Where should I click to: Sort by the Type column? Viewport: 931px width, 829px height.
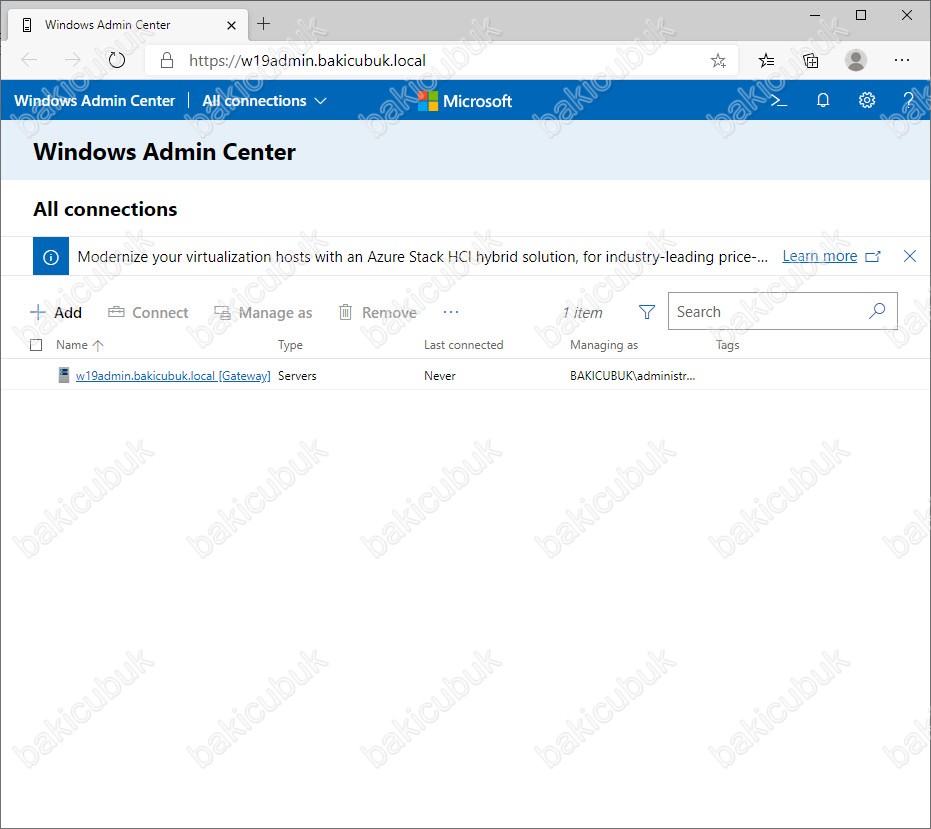tap(290, 345)
